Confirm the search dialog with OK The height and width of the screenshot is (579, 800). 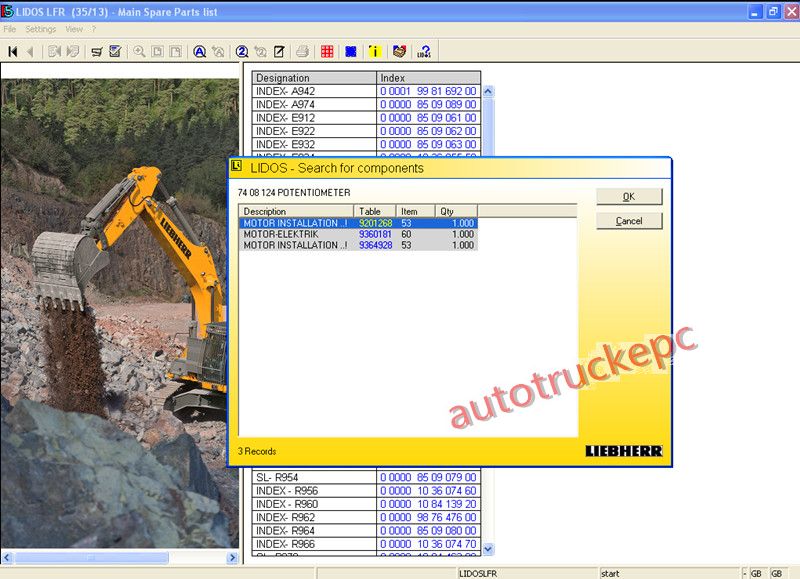pos(629,196)
